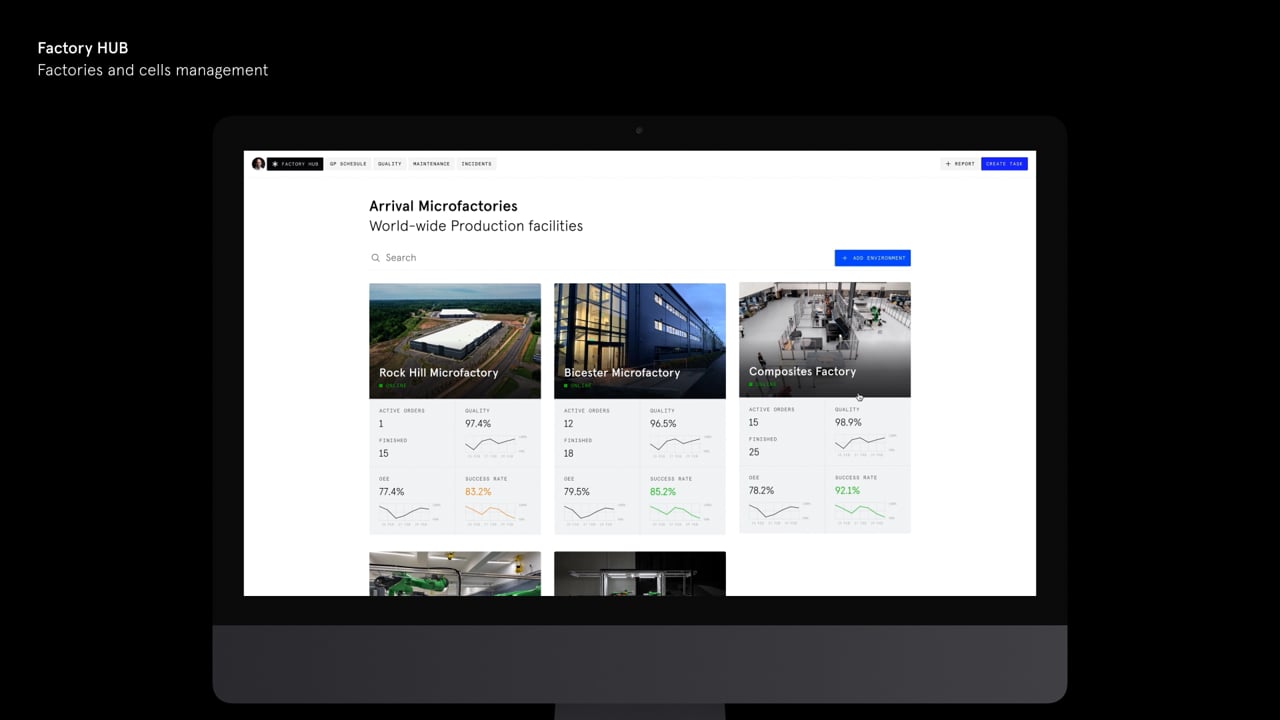The image size is (1280, 720).
Task: Click the Rock Hill Microfactory title
Action: tap(438, 373)
